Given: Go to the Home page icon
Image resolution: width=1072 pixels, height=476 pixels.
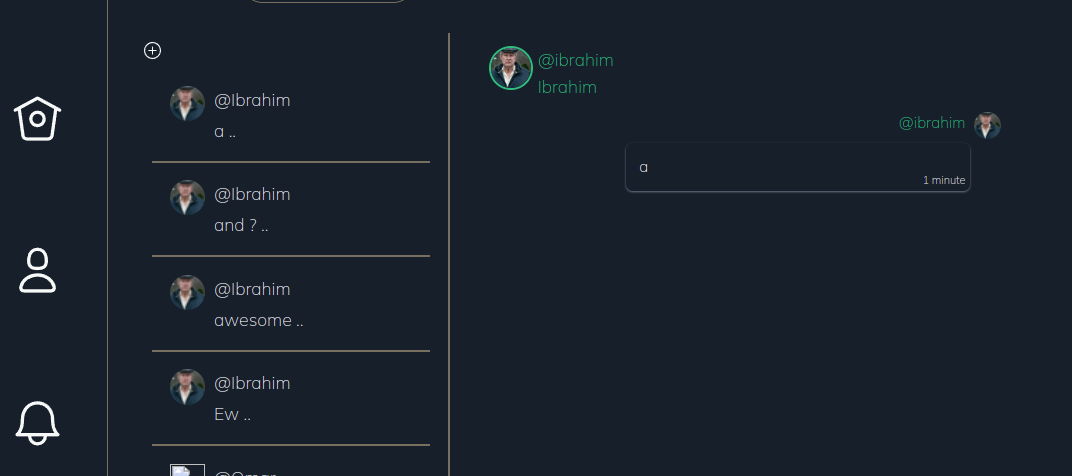Looking at the screenshot, I should pyautogui.click(x=38, y=118).
